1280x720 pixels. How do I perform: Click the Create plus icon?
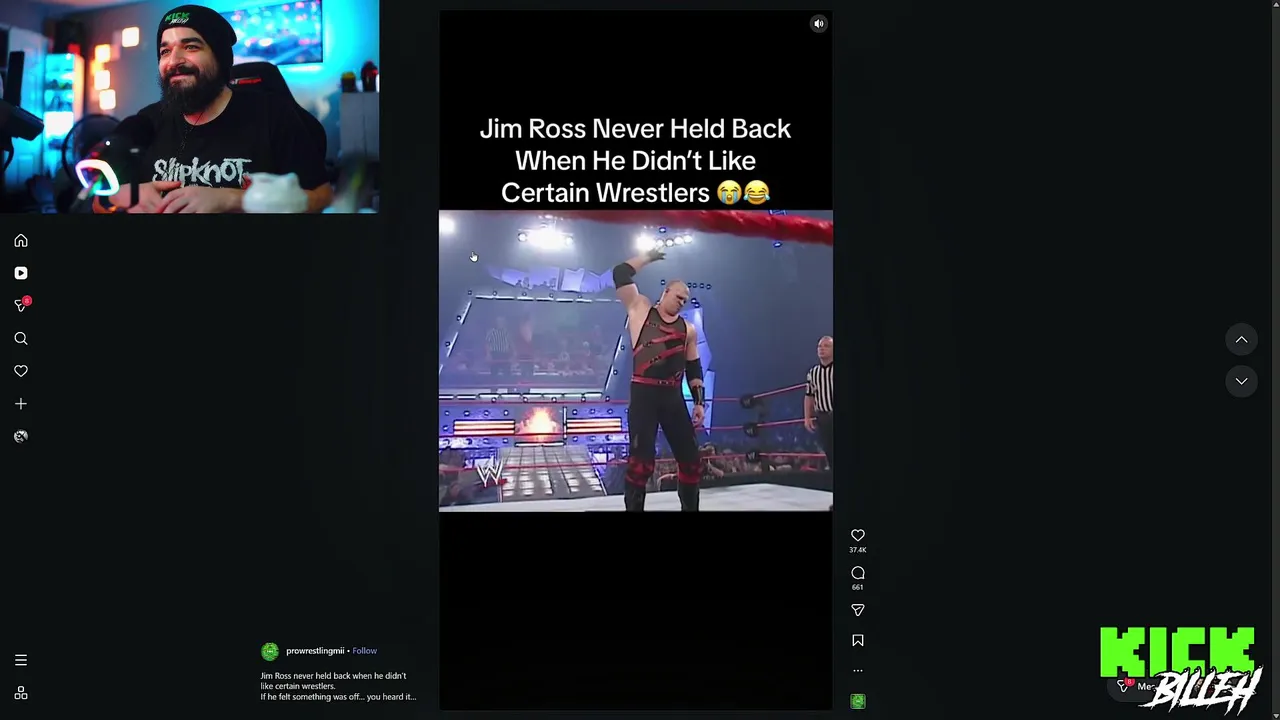(x=21, y=404)
